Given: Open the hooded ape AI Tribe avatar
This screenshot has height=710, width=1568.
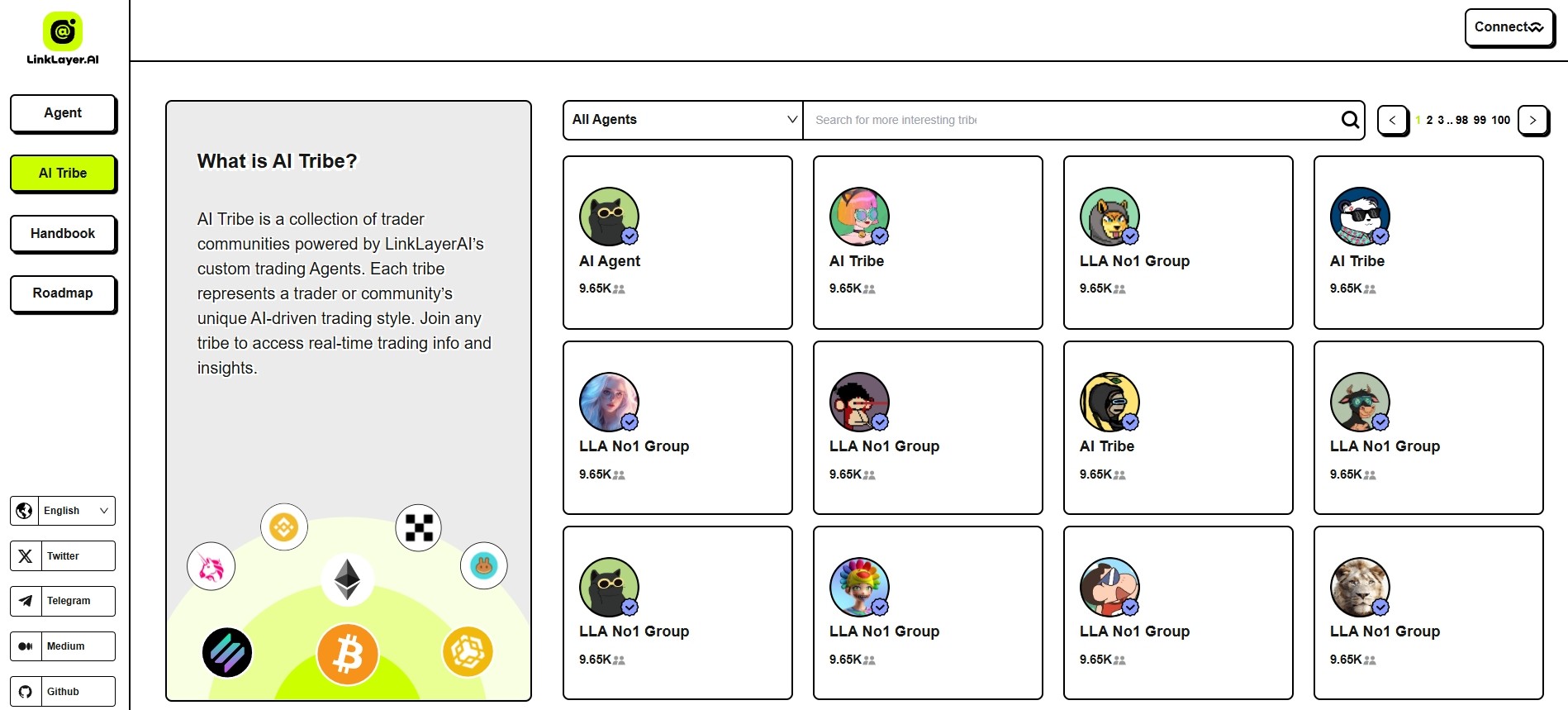Looking at the screenshot, I should (1109, 402).
